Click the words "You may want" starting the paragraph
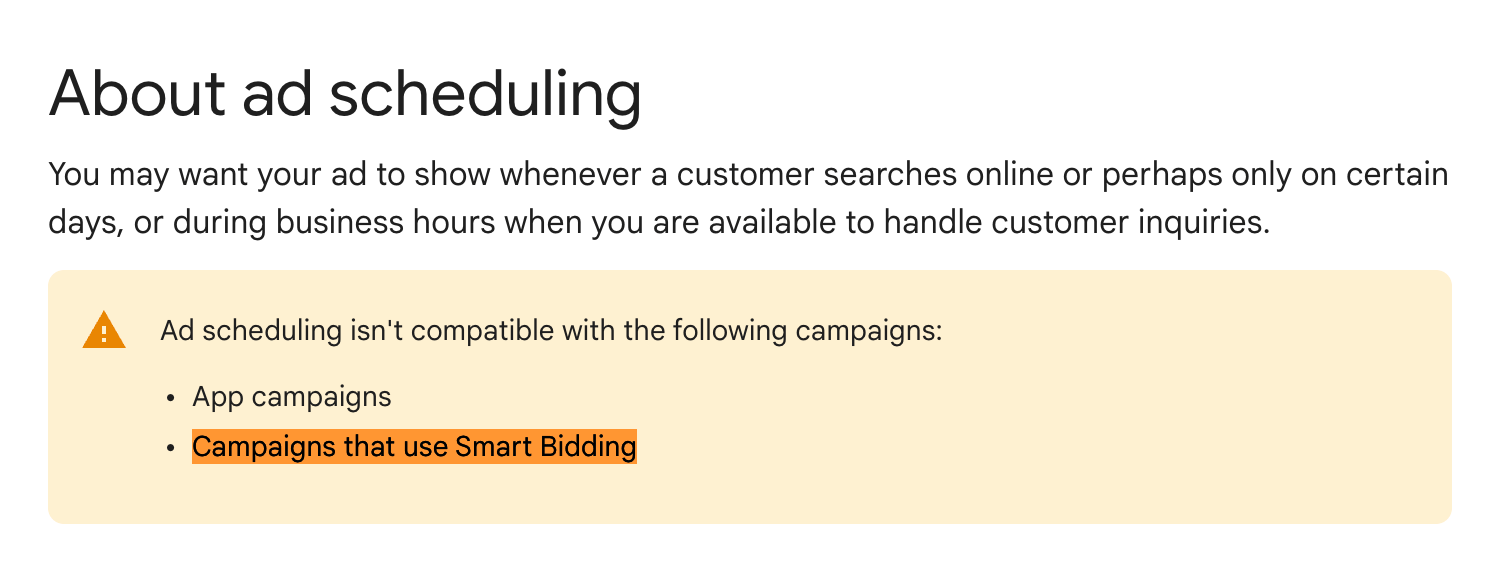Viewport: 1504px width, 580px height. [135, 175]
